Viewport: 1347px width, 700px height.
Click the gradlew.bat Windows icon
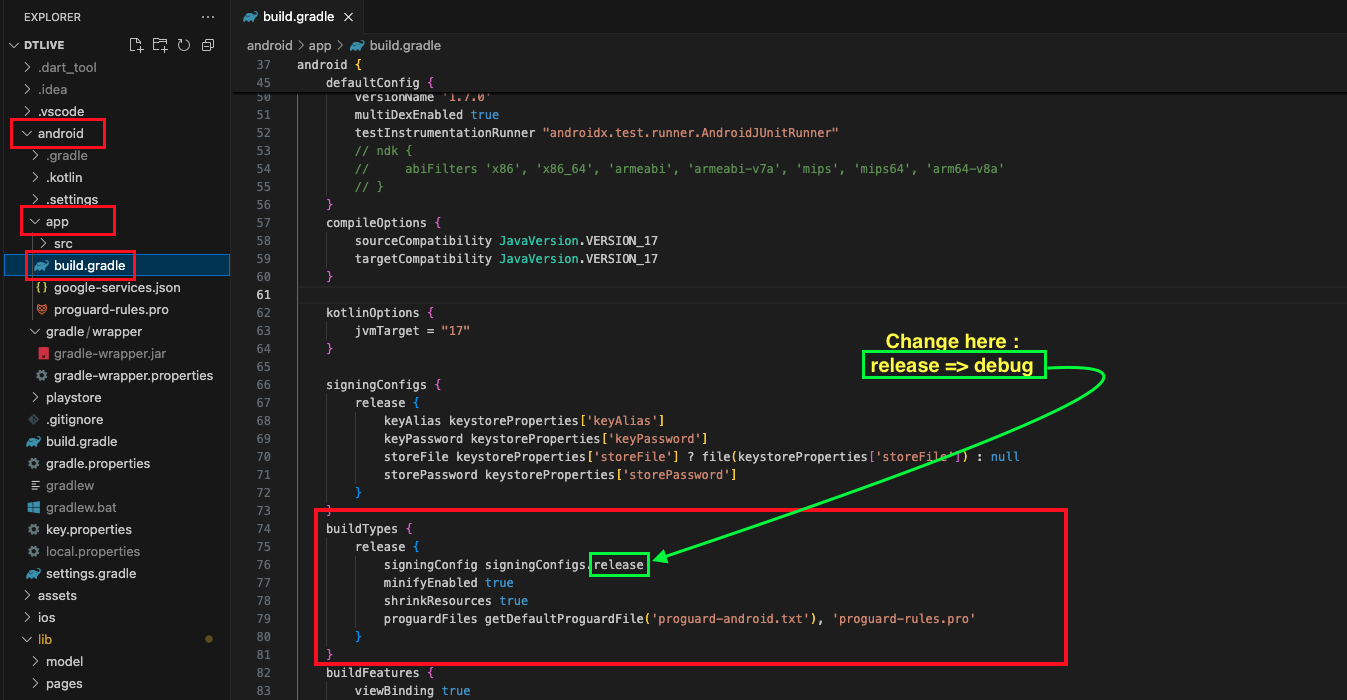[34, 507]
